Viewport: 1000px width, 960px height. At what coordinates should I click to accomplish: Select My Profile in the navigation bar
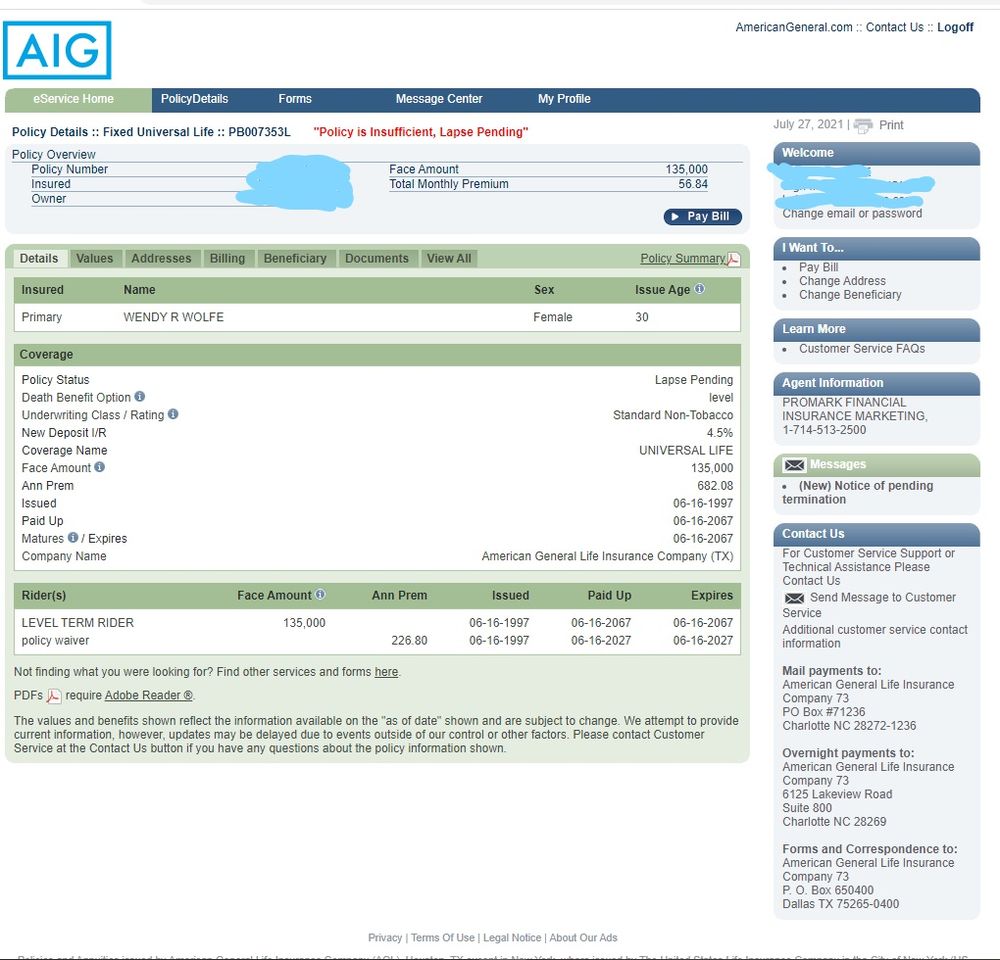point(563,99)
